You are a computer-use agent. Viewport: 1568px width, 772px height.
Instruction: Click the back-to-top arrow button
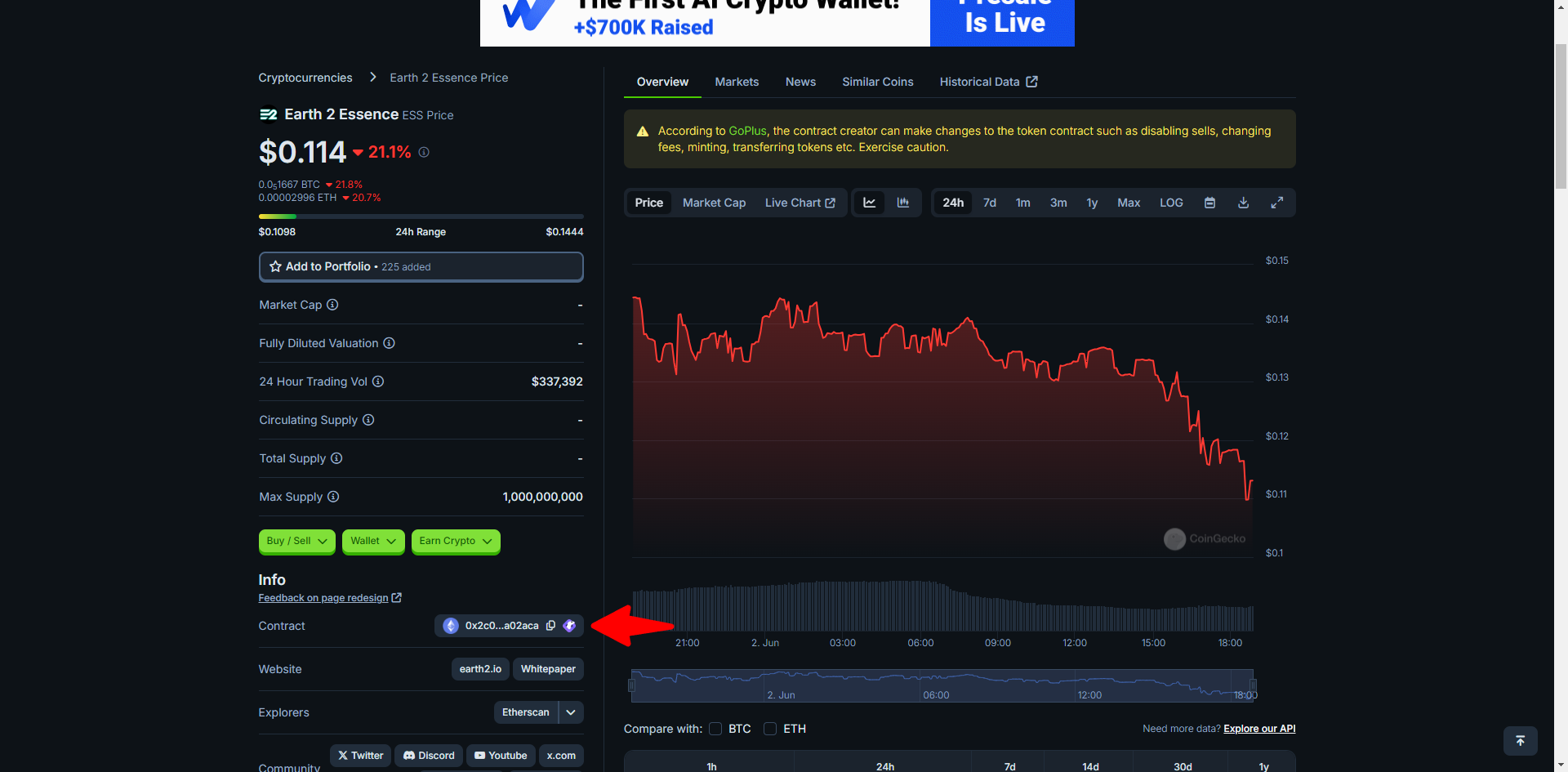(1521, 741)
